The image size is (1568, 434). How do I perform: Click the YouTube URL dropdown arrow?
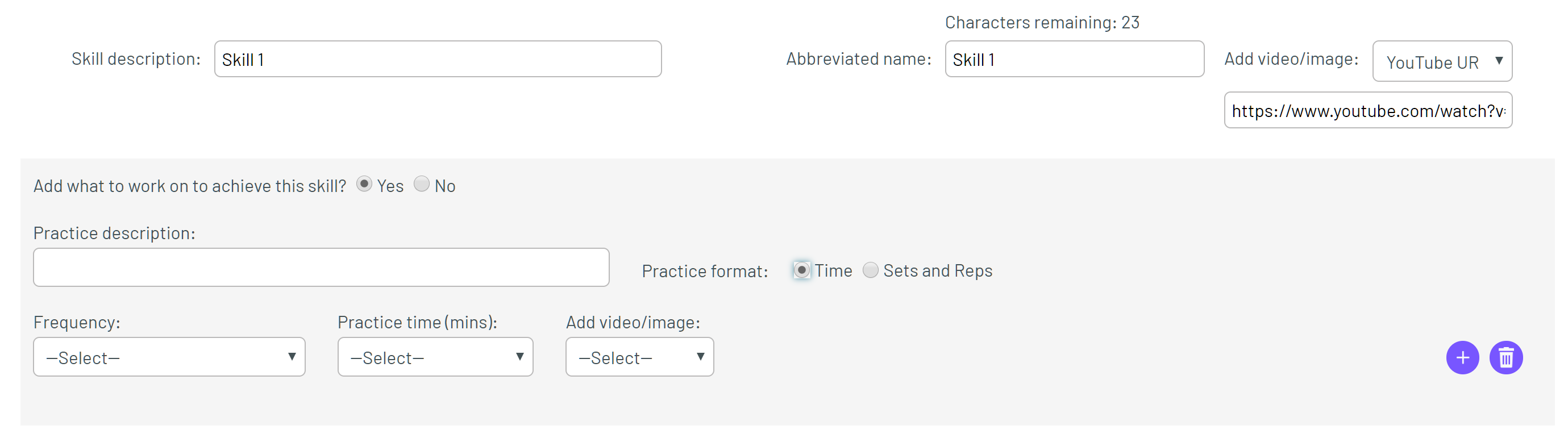pyautogui.click(x=1499, y=61)
